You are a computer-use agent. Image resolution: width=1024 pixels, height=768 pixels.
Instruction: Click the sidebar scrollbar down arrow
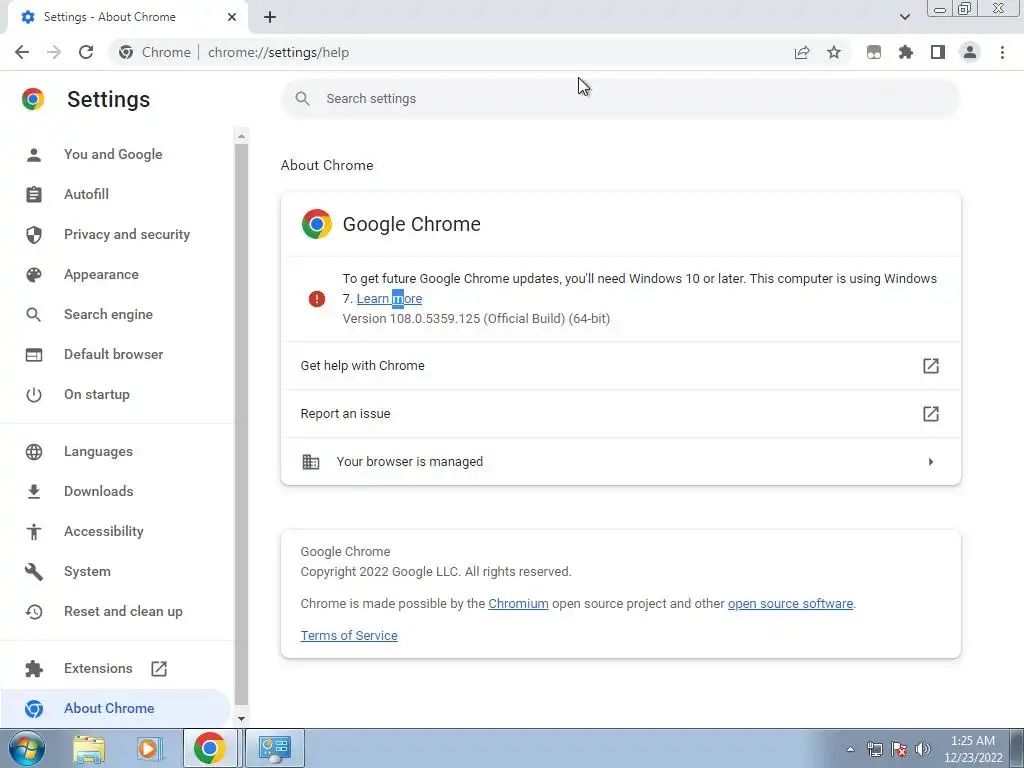point(241,718)
